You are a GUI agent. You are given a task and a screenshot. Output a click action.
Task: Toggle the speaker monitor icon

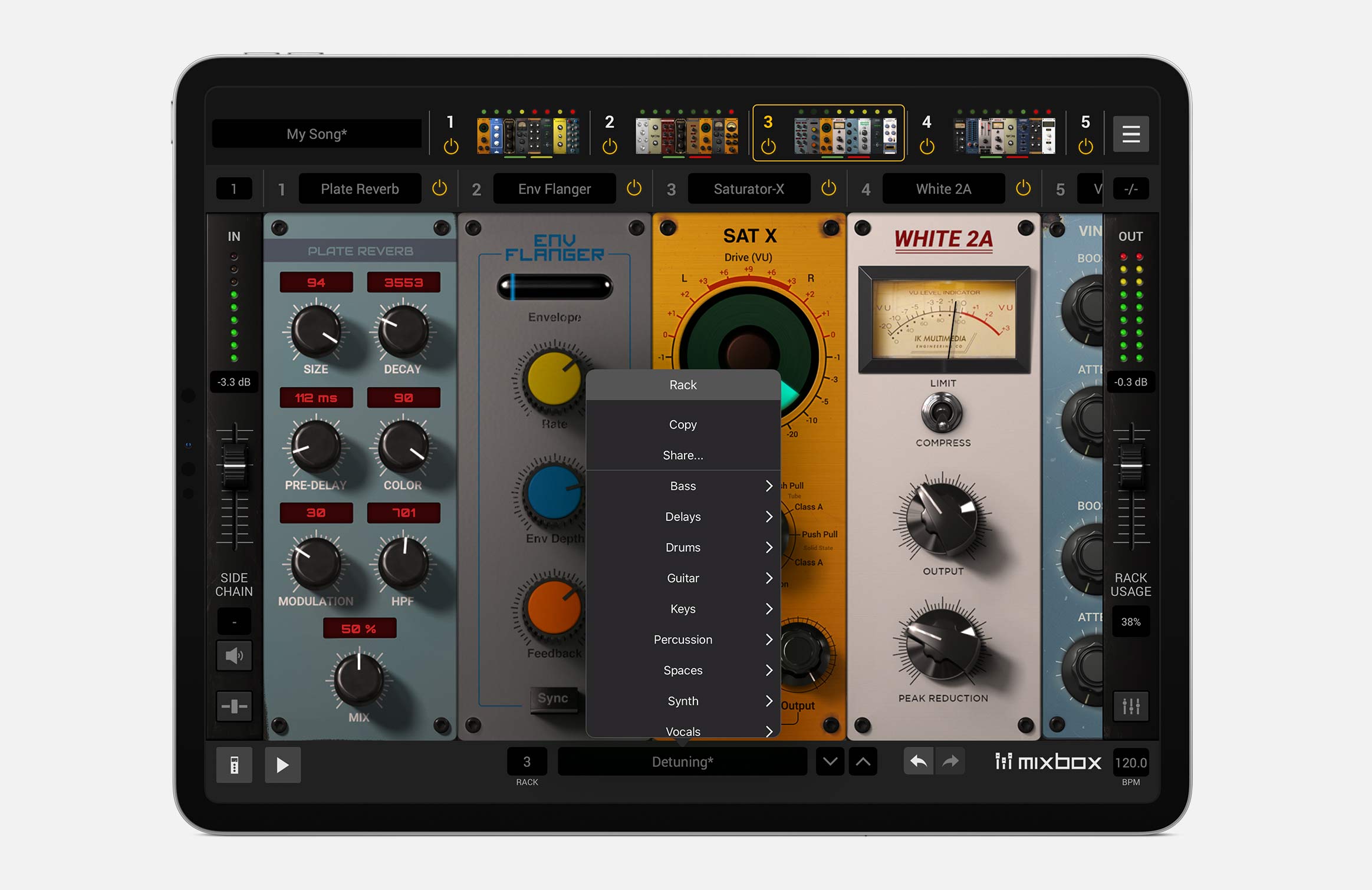point(234,655)
